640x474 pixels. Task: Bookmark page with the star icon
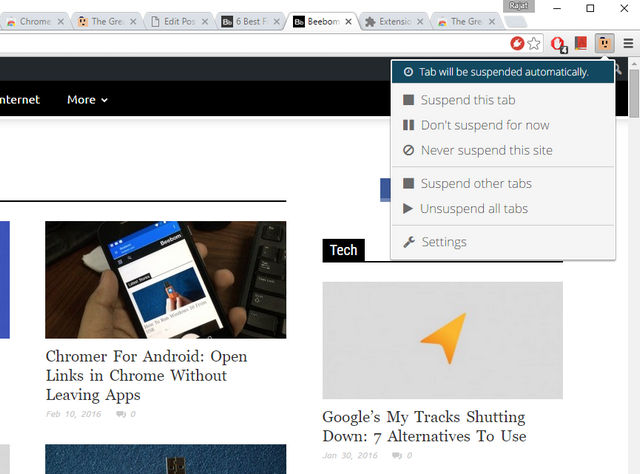coord(534,43)
